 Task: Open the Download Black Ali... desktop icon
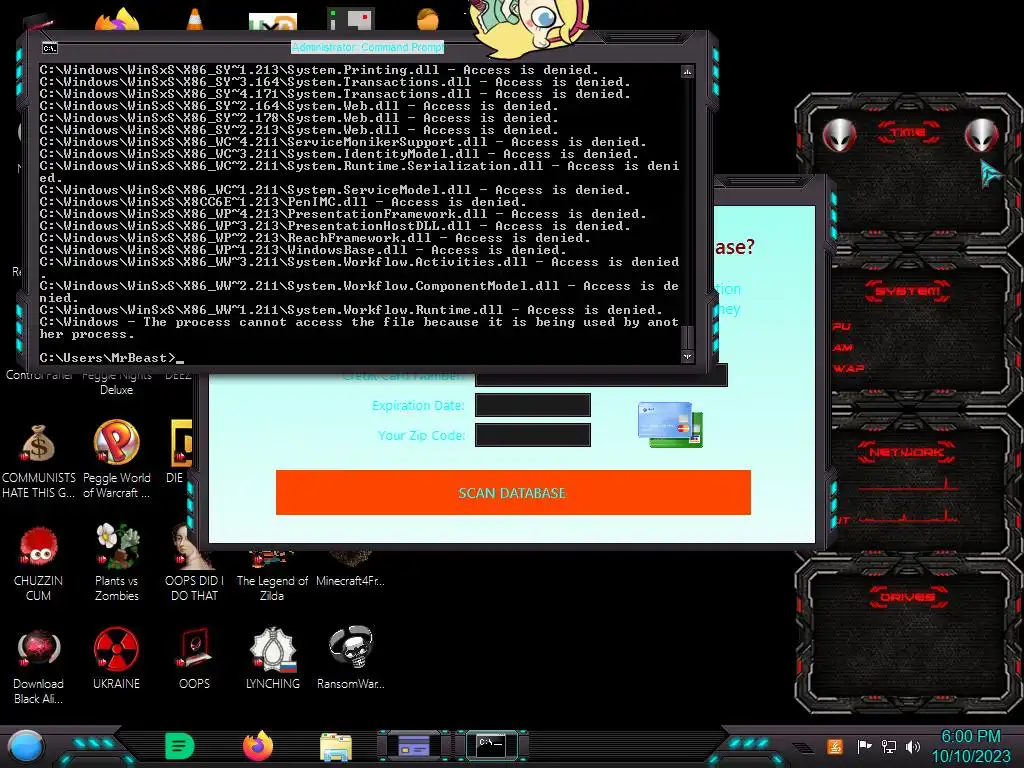[x=38, y=667]
